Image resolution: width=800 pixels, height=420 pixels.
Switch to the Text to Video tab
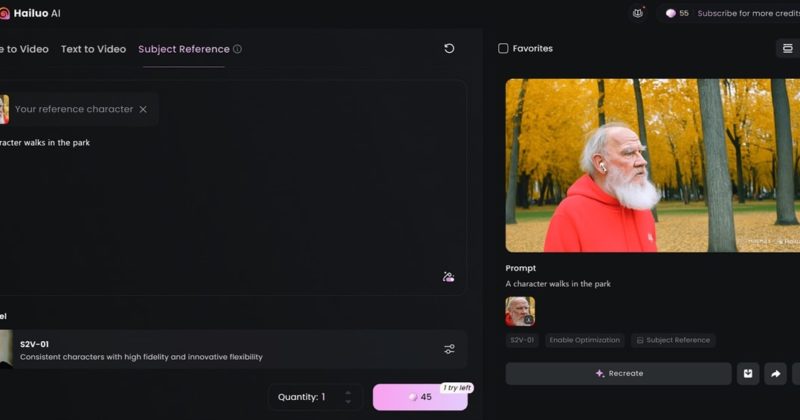click(93, 49)
